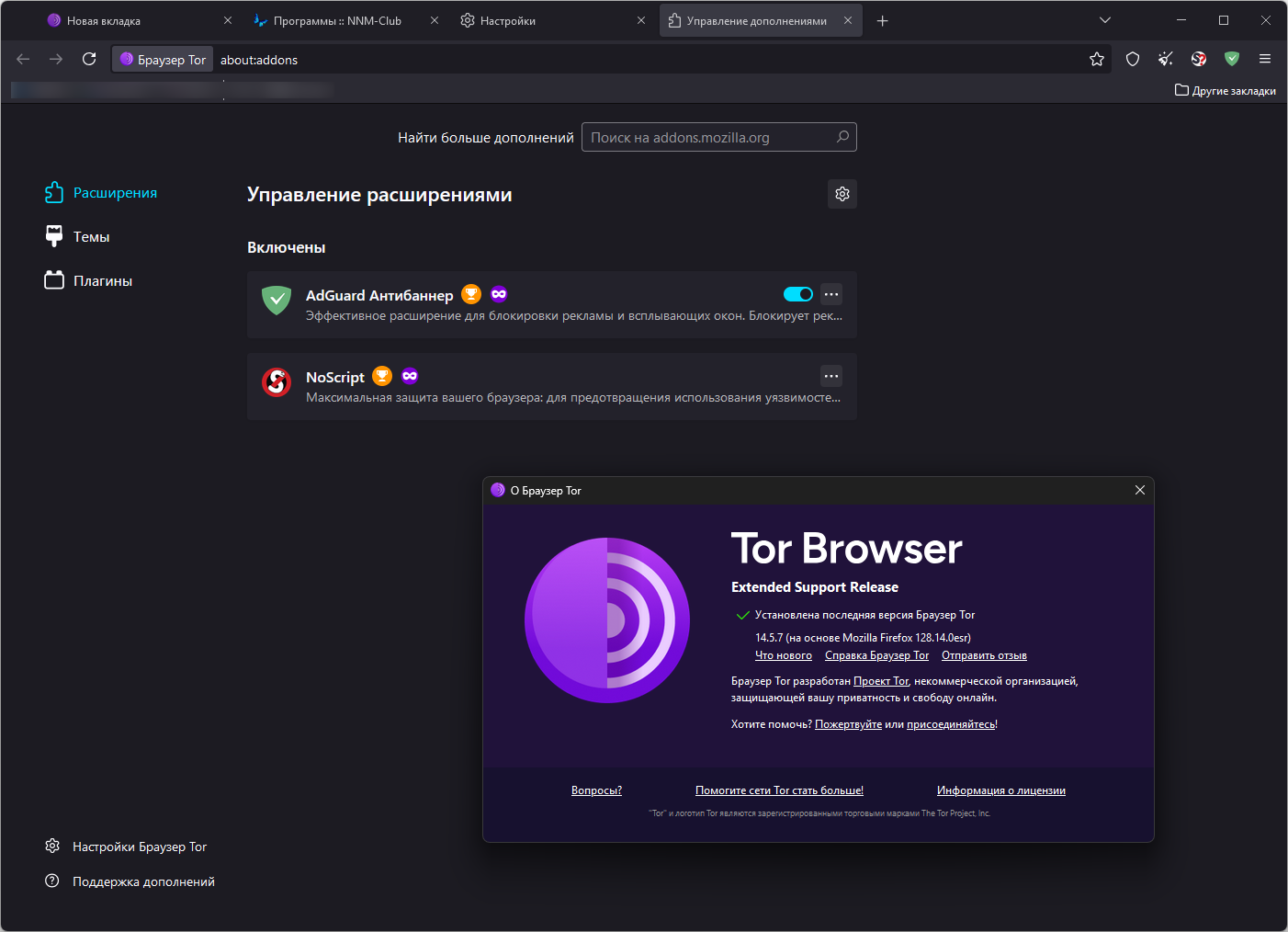Disable the AdGuard Антибаннер toggle

pos(798,294)
